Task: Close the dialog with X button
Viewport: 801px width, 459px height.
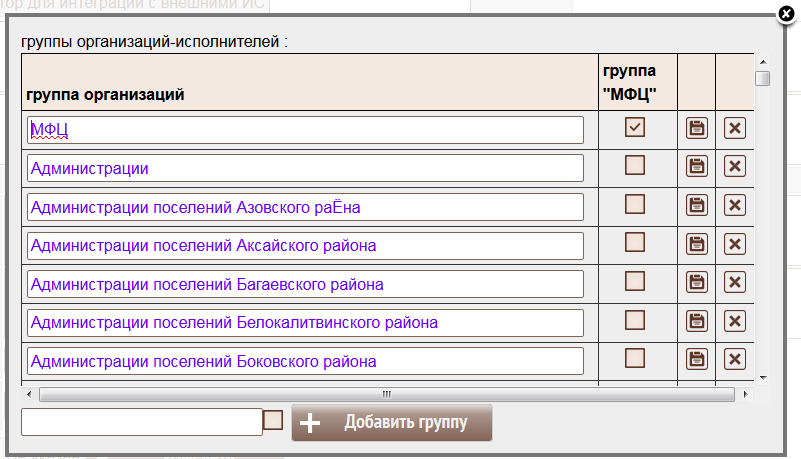Action: click(786, 14)
